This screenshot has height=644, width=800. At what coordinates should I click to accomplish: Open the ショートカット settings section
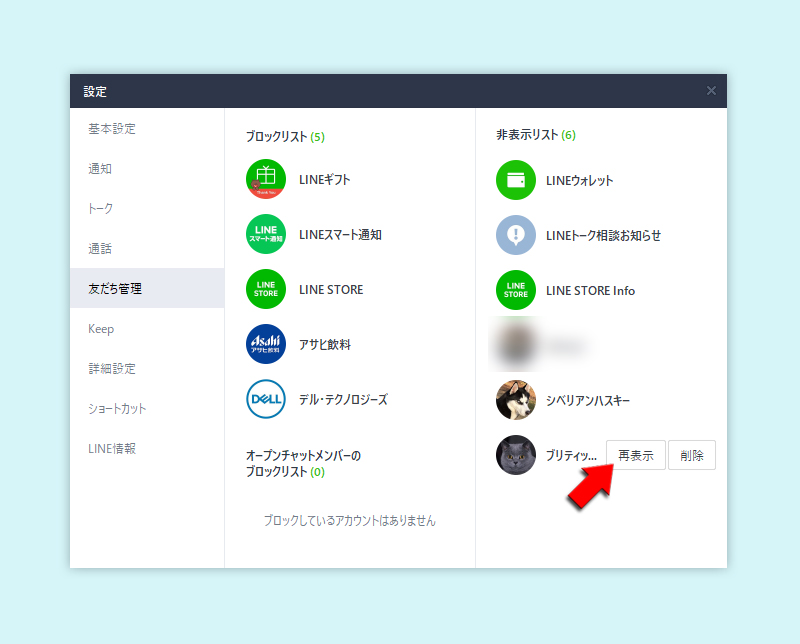pos(120,408)
